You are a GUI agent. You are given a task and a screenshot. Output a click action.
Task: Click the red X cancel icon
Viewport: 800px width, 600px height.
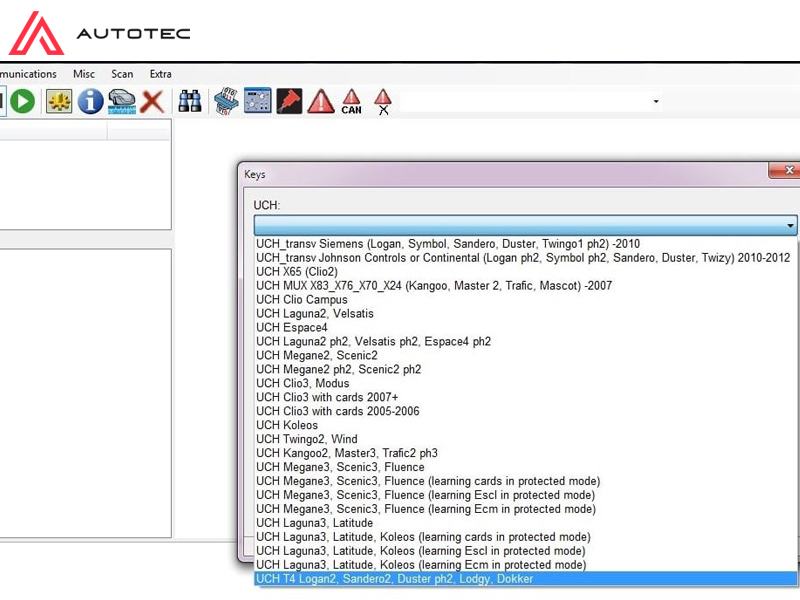(x=152, y=102)
